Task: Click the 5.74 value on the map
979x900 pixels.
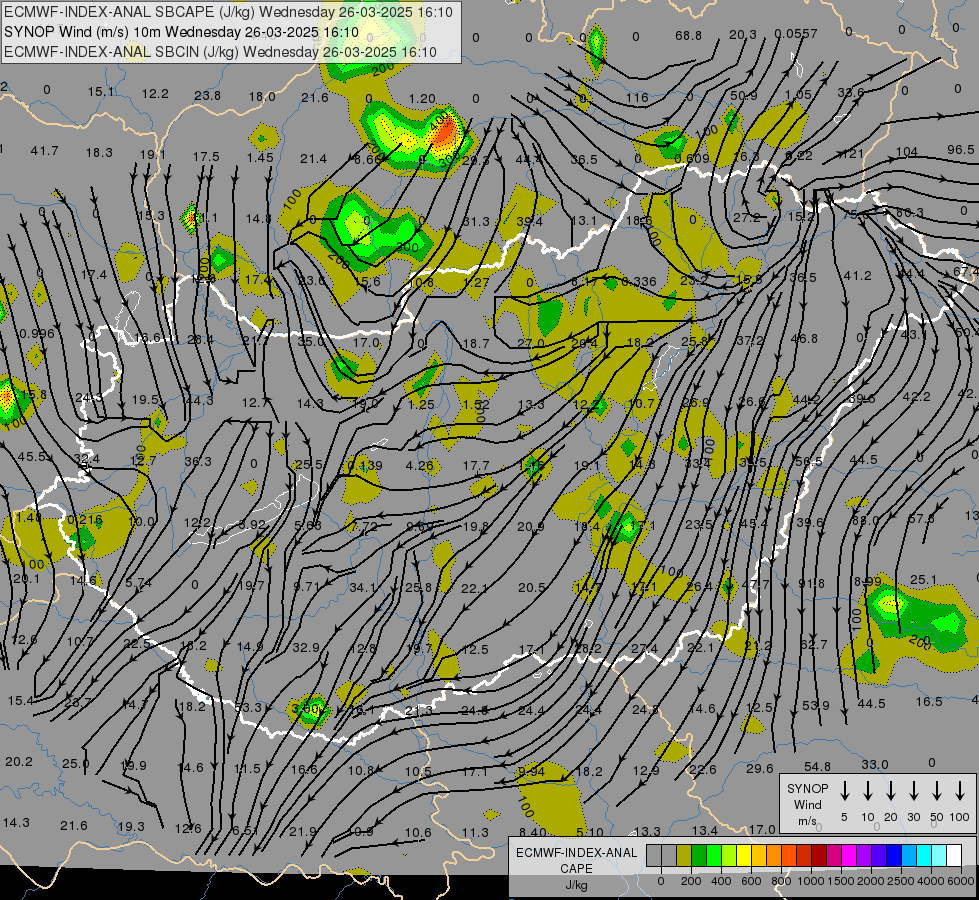Action: [x=139, y=583]
